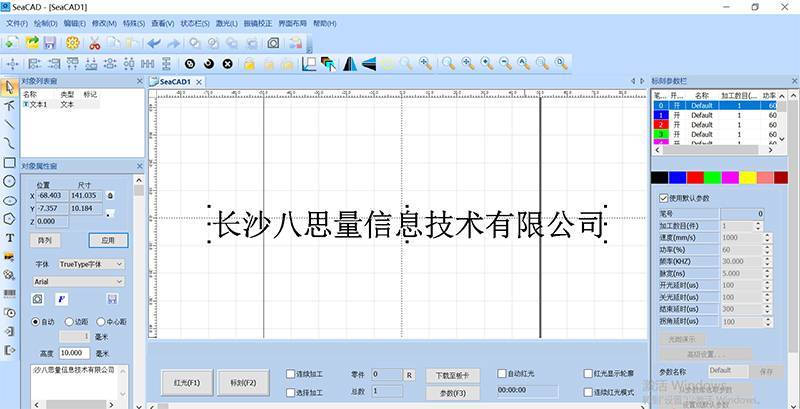The height and width of the screenshot is (409, 800).
Task: Click the save disk icon in top toolbar
Action: click(x=49, y=43)
